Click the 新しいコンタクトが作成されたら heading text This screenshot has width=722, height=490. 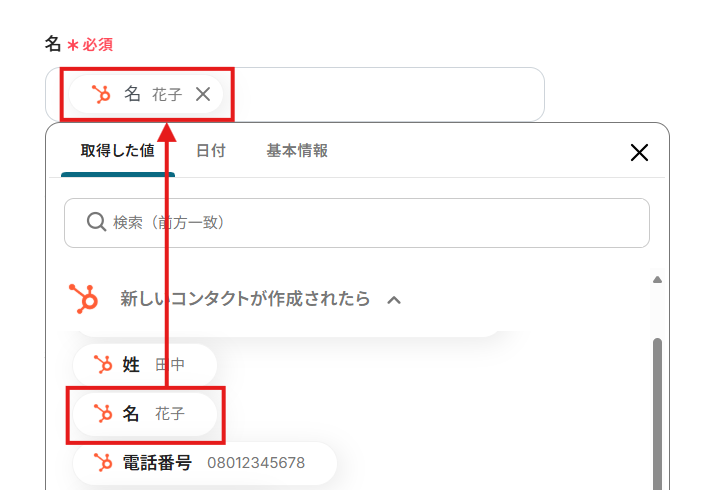click(x=245, y=298)
